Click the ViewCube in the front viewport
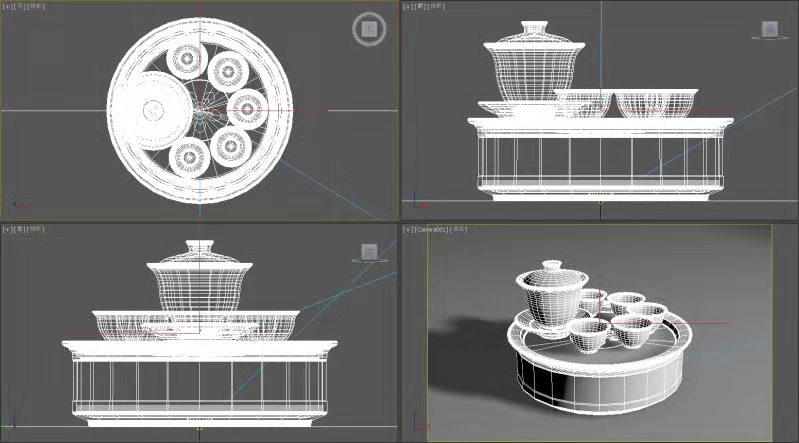 pyautogui.click(x=769, y=30)
